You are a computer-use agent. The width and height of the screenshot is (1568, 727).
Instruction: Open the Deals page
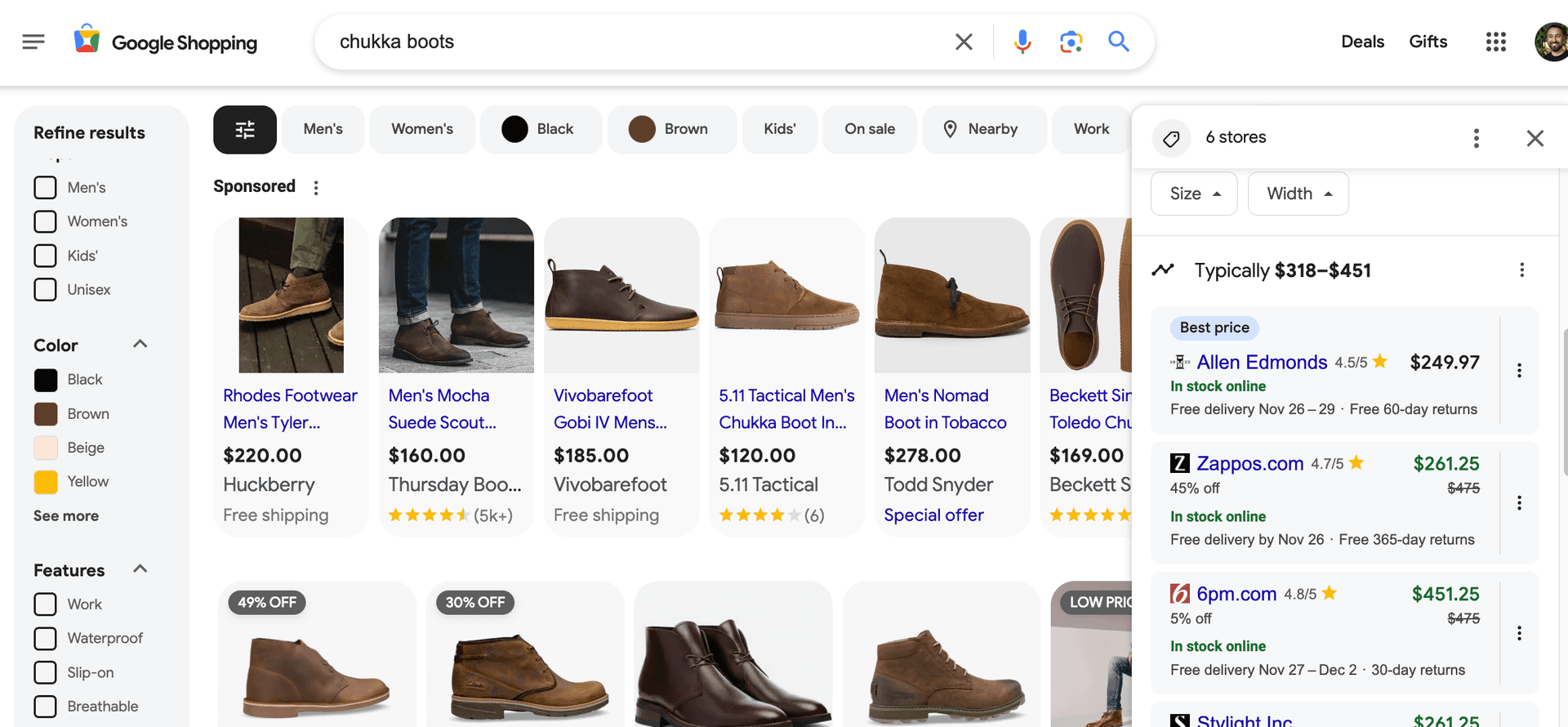(1362, 42)
